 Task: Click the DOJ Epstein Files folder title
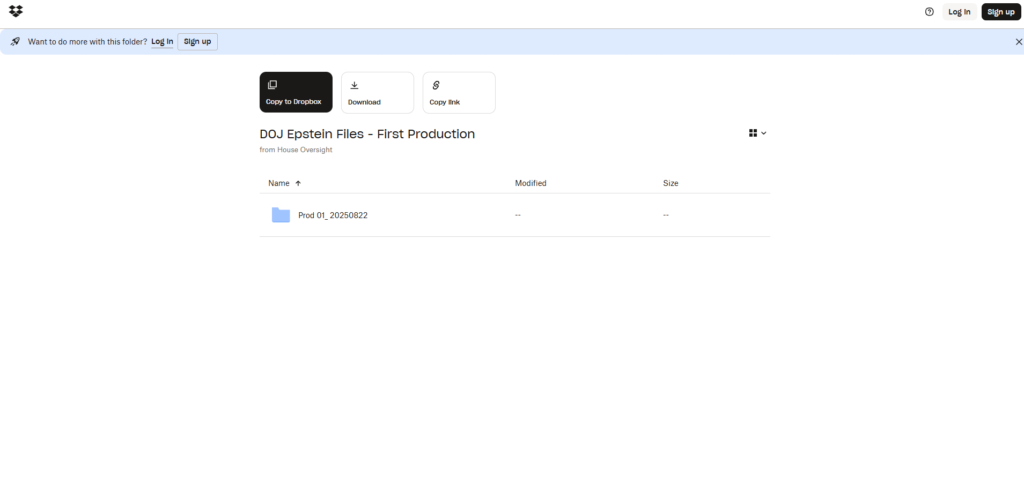367,134
